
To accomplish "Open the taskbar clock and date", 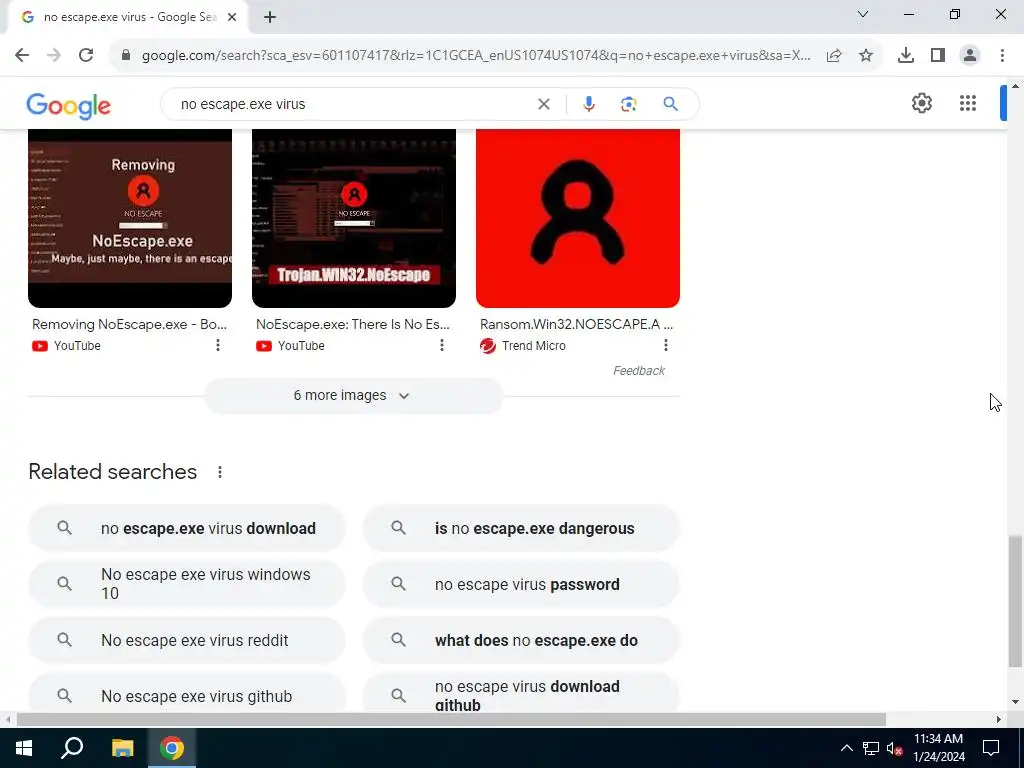I will tap(938, 748).
